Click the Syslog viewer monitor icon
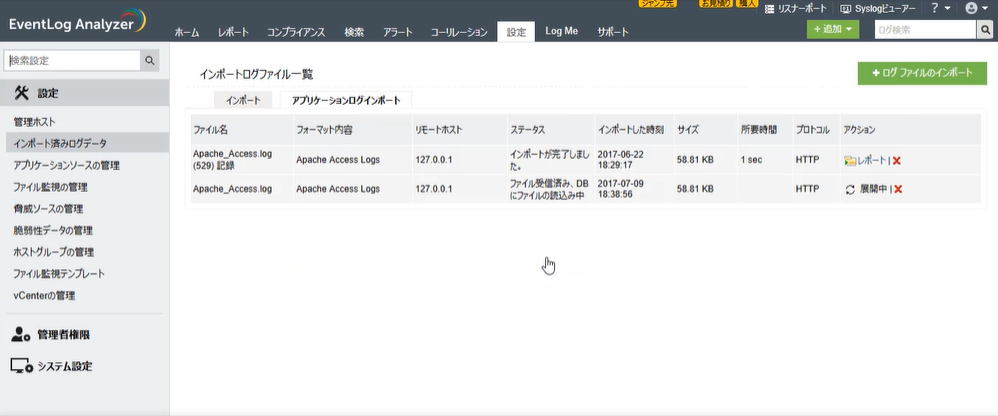 846,9
